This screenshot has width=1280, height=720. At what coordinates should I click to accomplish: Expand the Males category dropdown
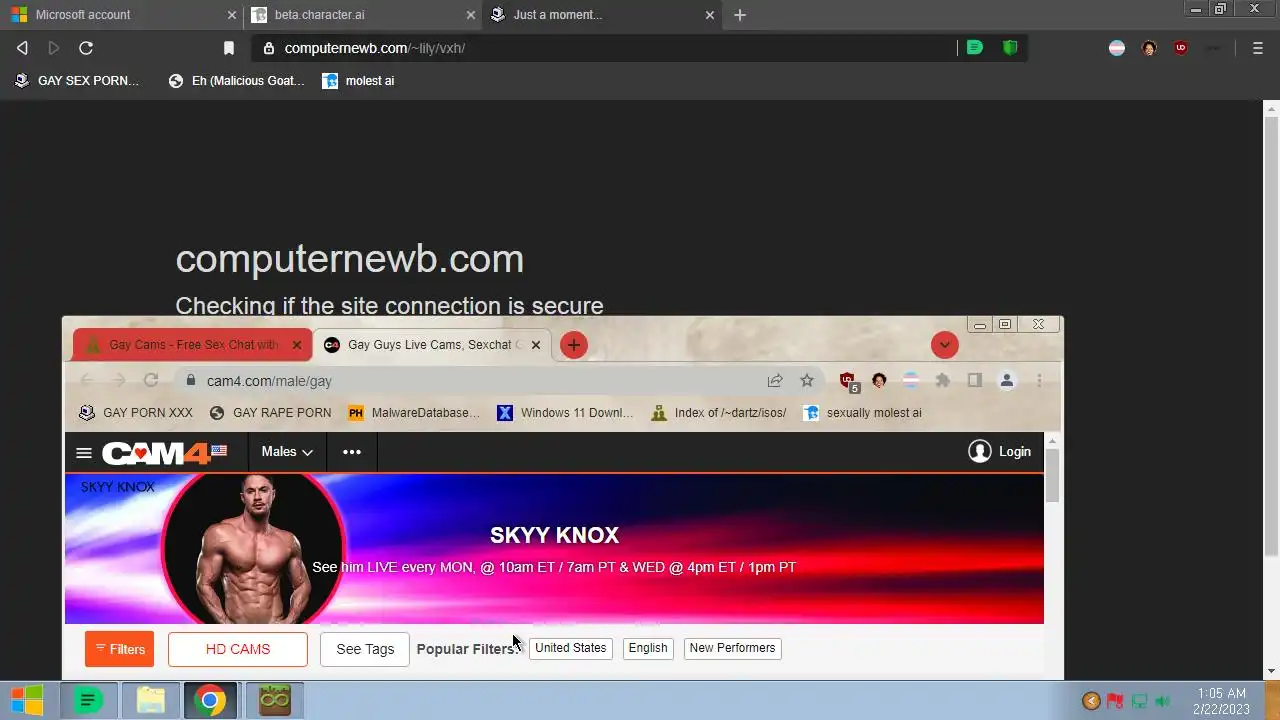point(287,452)
